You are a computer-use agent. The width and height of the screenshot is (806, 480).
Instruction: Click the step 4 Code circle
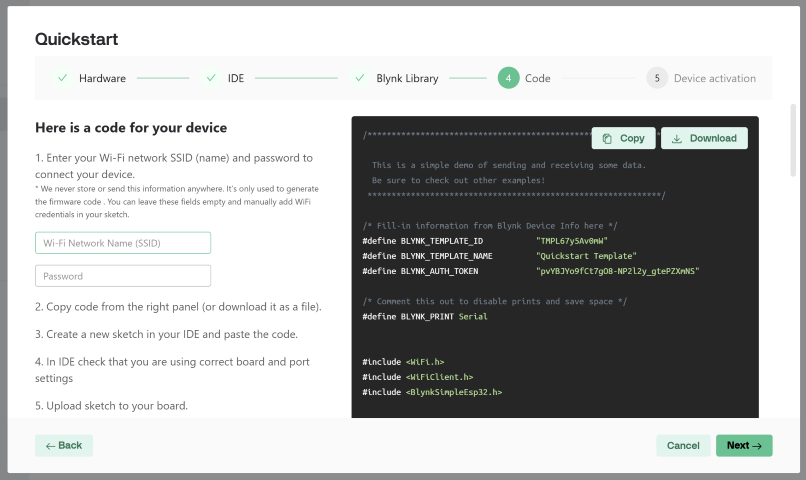[x=508, y=78]
